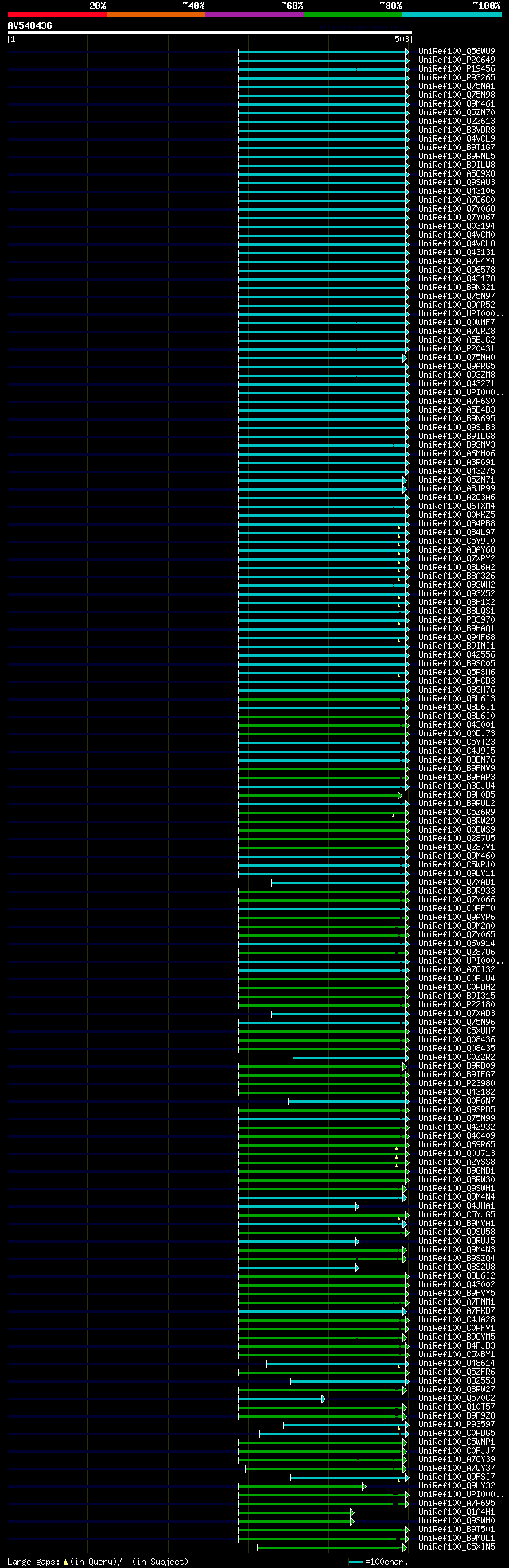Click hit label UniRef100_Q75NA1
Screen dimensions: 509x1568
(x=457, y=86)
